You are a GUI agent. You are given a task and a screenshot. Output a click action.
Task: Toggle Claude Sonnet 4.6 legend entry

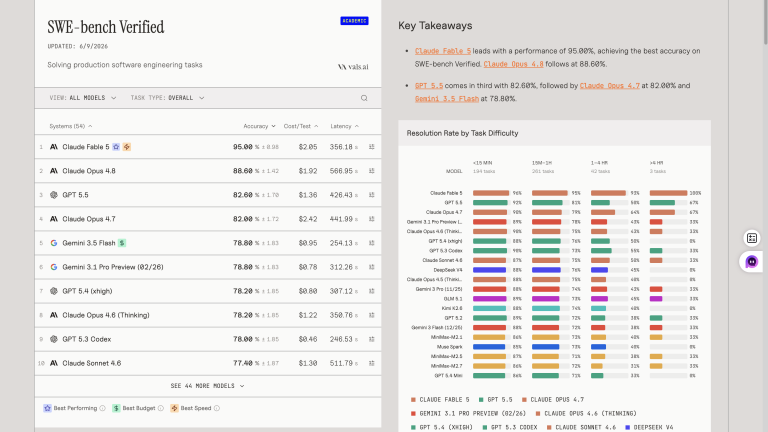(x=581, y=428)
